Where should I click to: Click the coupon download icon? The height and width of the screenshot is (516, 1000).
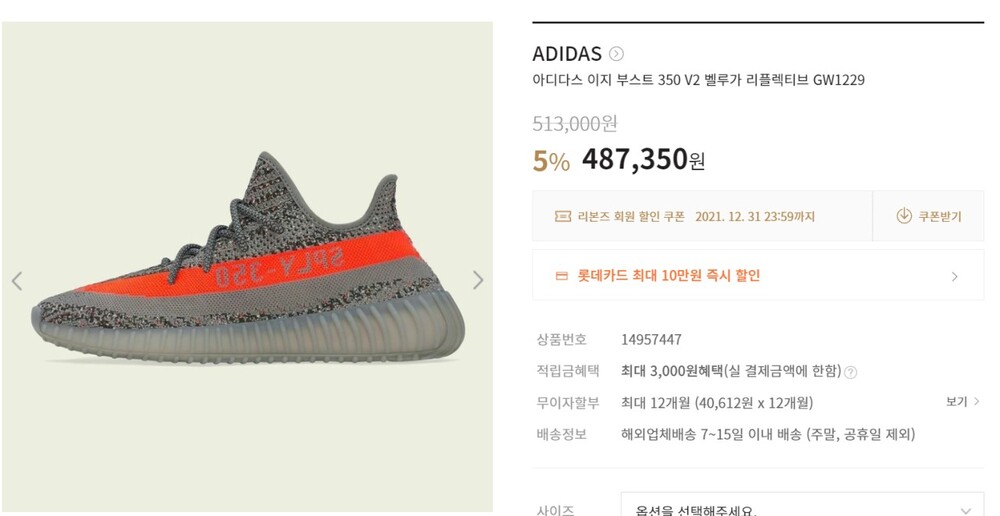click(904, 216)
